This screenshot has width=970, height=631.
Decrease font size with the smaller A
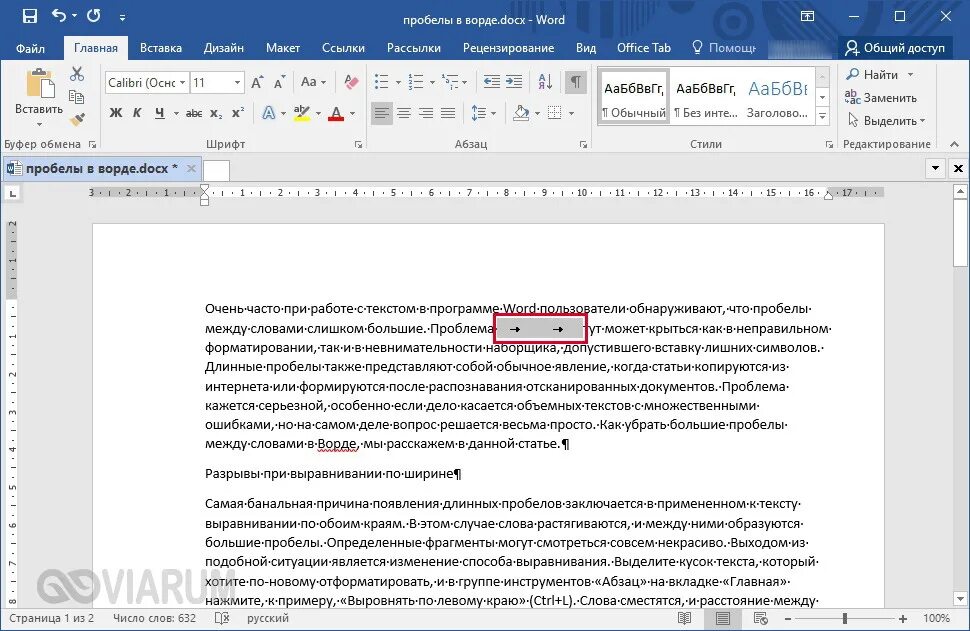(280, 82)
